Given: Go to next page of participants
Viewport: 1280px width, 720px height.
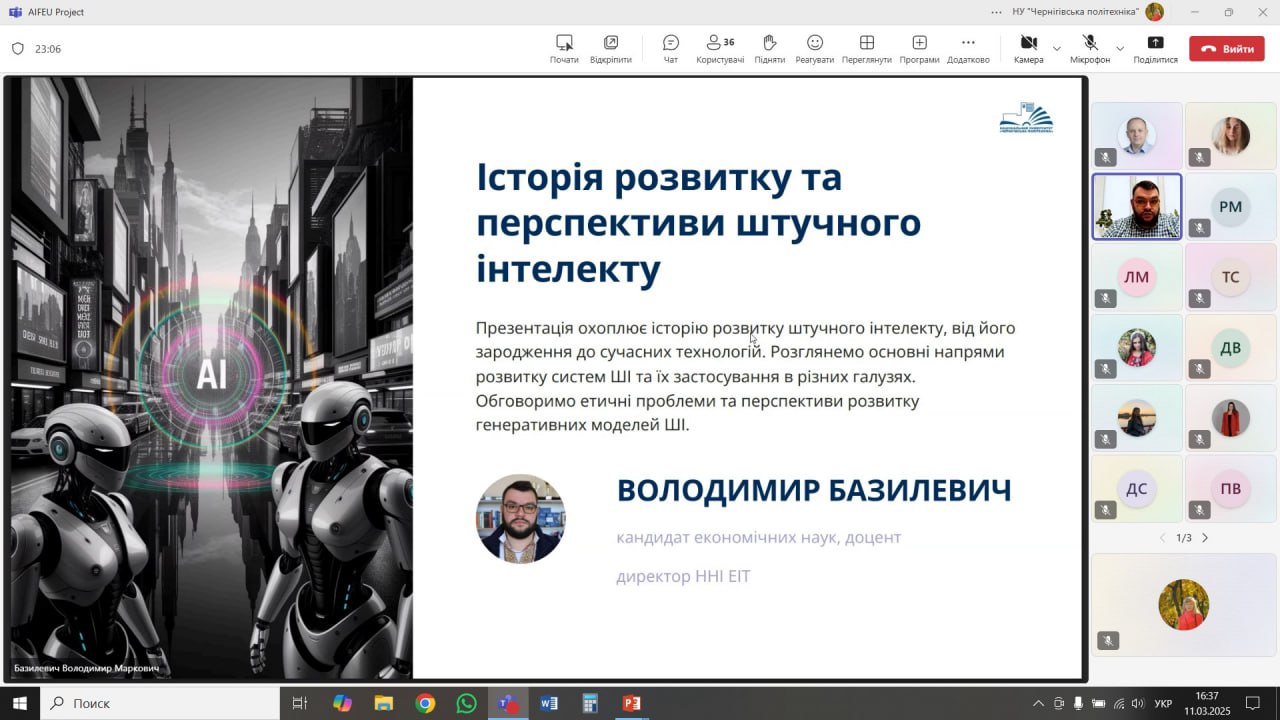Looking at the screenshot, I should (1205, 538).
